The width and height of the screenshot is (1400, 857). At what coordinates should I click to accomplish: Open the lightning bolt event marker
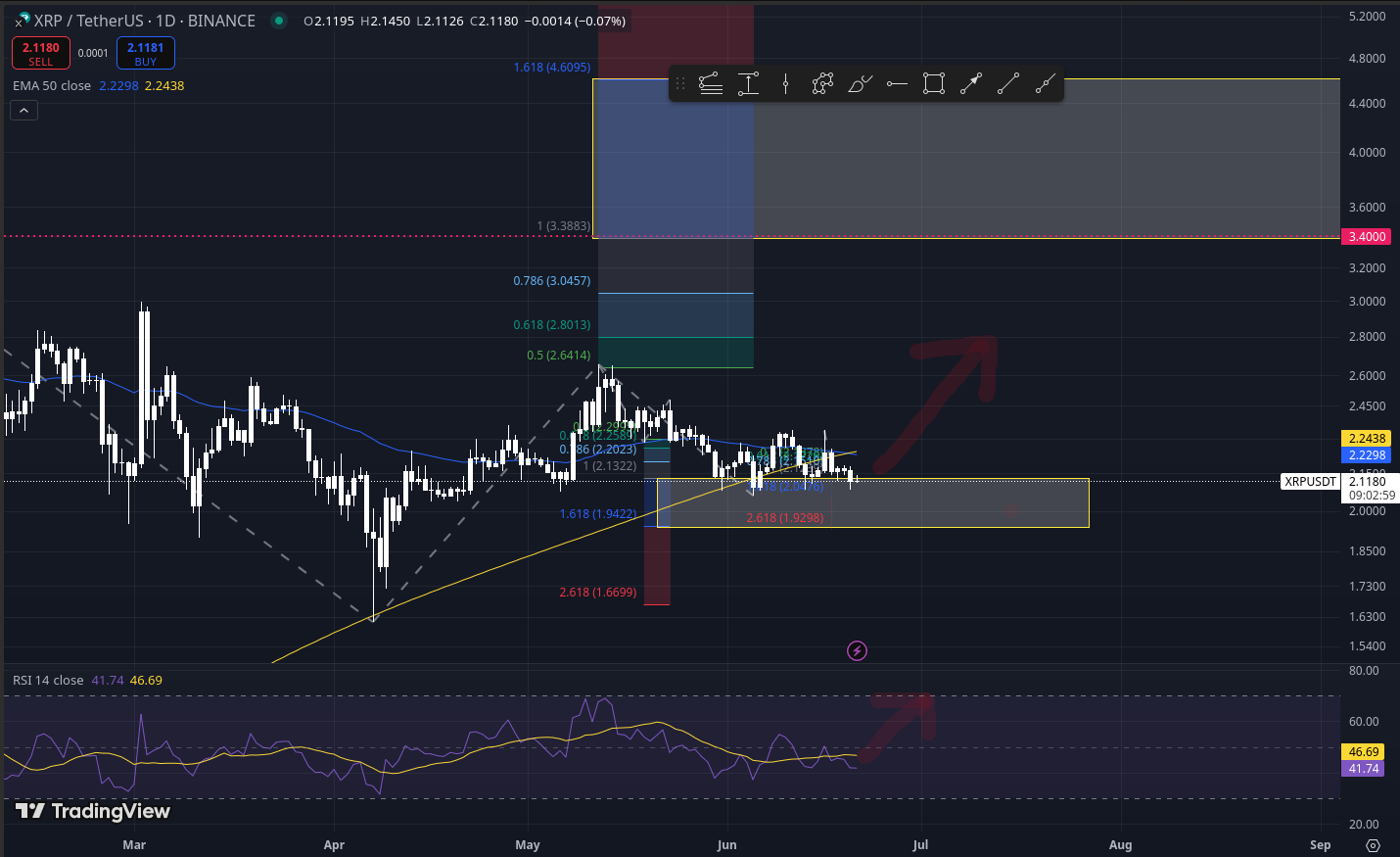(x=857, y=650)
